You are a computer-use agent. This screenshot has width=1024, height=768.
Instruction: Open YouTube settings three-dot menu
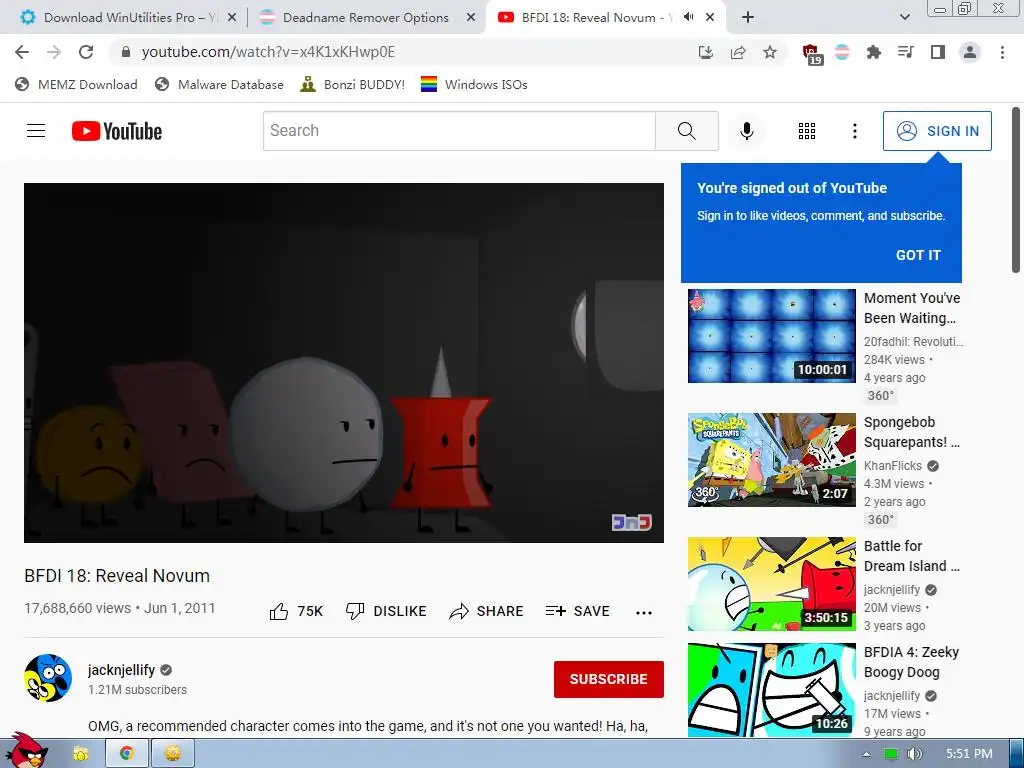coord(854,131)
